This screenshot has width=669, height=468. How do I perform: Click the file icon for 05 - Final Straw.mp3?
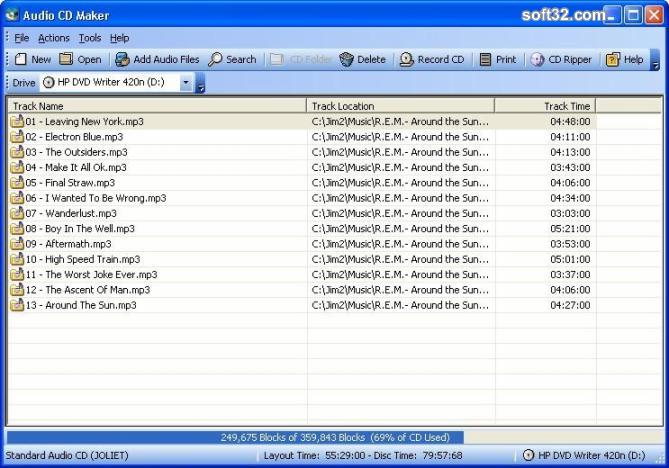(17, 183)
